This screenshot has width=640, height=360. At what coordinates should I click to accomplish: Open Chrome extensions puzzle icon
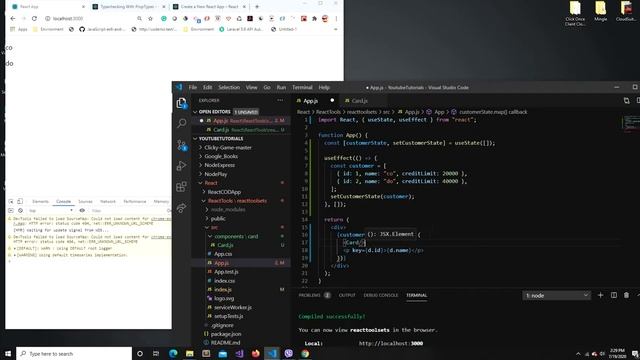pyautogui.click(x=314, y=18)
